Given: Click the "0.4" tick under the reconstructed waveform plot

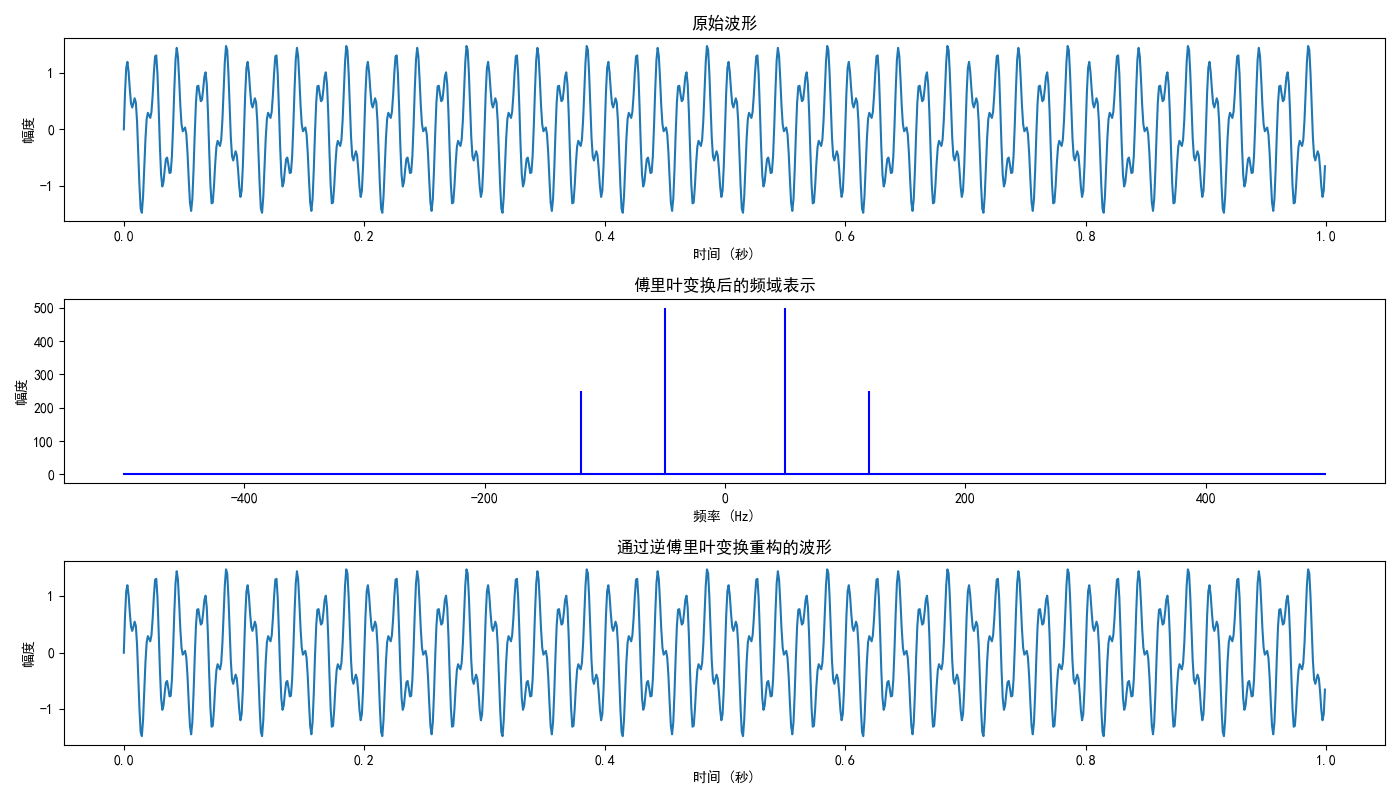Looking at the screenshot, I should pos(605,759).
